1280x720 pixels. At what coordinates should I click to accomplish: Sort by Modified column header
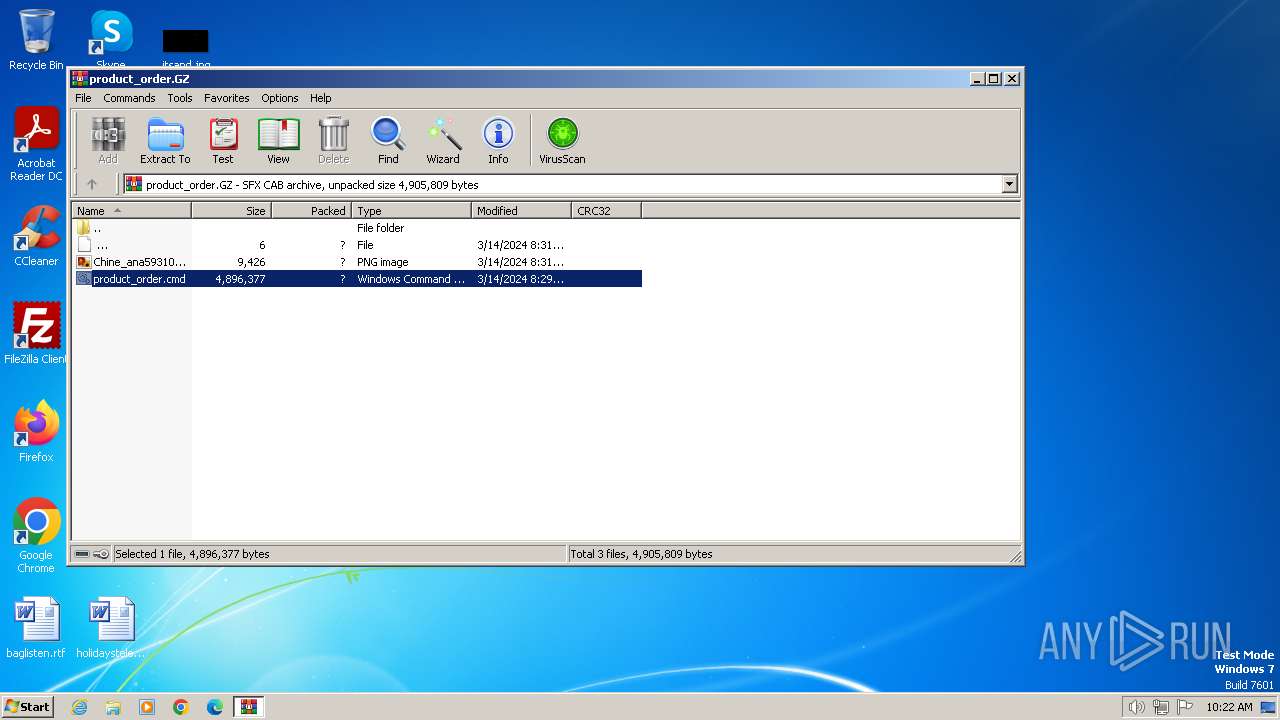coord(522,211)
